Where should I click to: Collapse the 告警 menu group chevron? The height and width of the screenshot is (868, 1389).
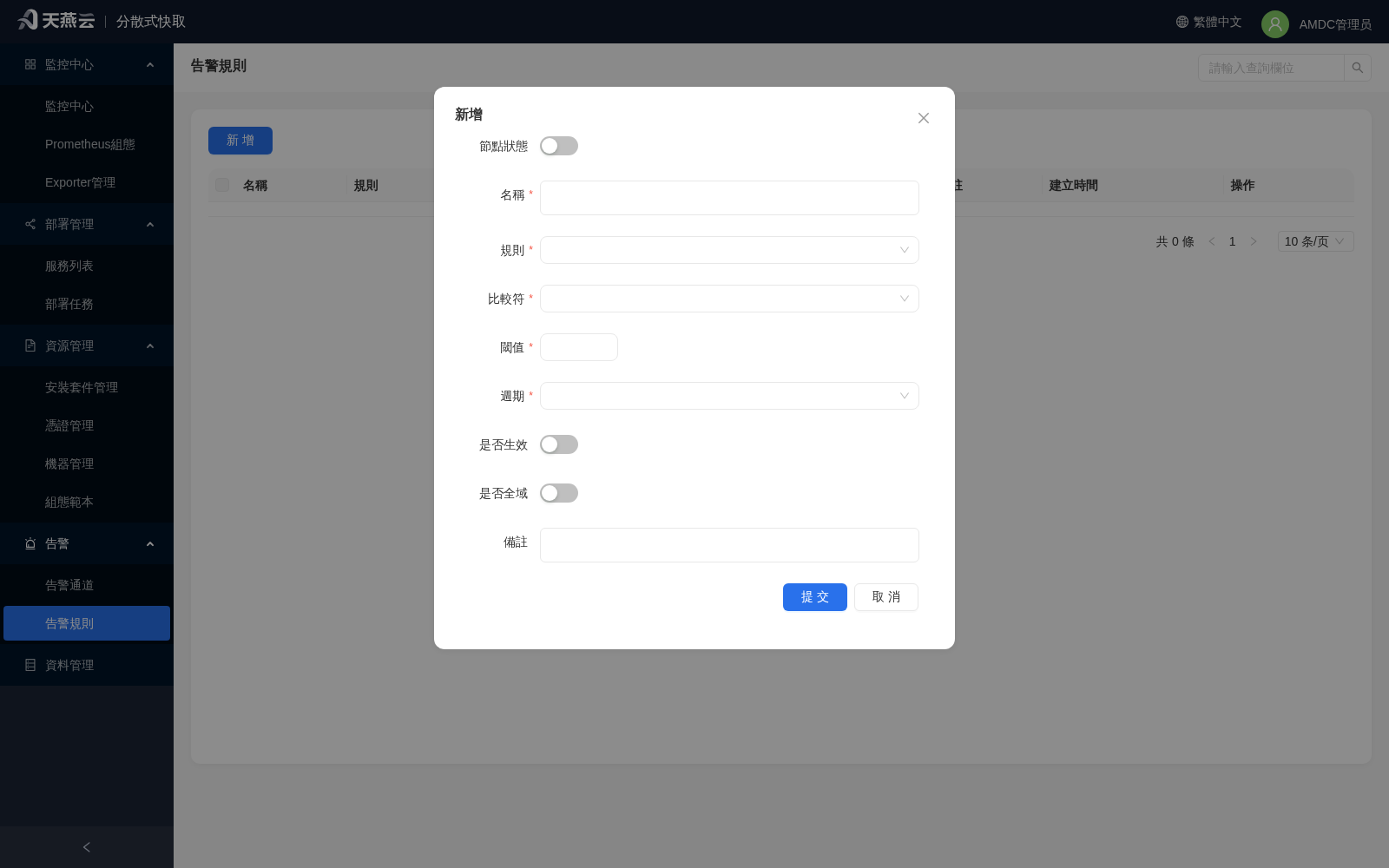(x=150, y=543)
